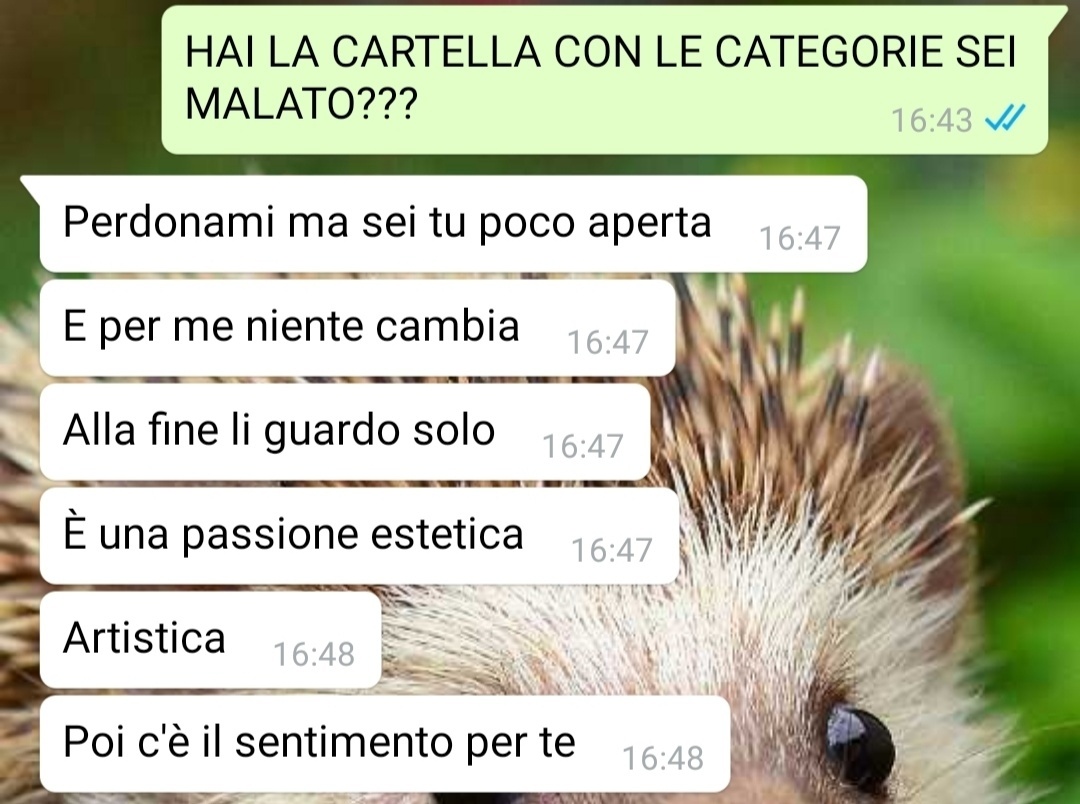The height and width of the screenshot is (804, 1080).
Task: Click the 16:47 time on 'E per me niente cambia'
Action: pyautogui.click(x=608, y=343)
